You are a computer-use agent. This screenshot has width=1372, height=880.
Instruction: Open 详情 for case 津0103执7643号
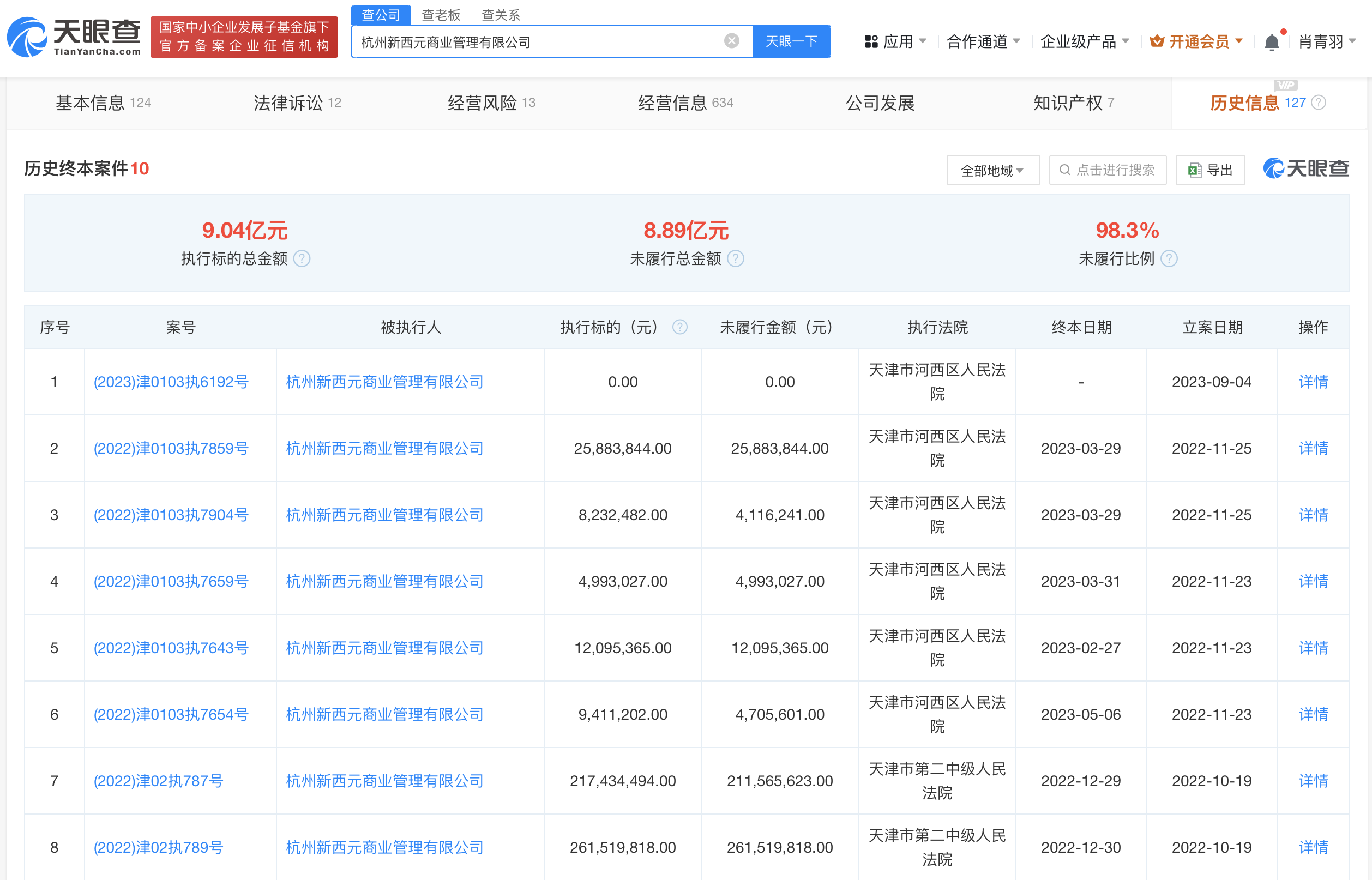pos(1313,648)
